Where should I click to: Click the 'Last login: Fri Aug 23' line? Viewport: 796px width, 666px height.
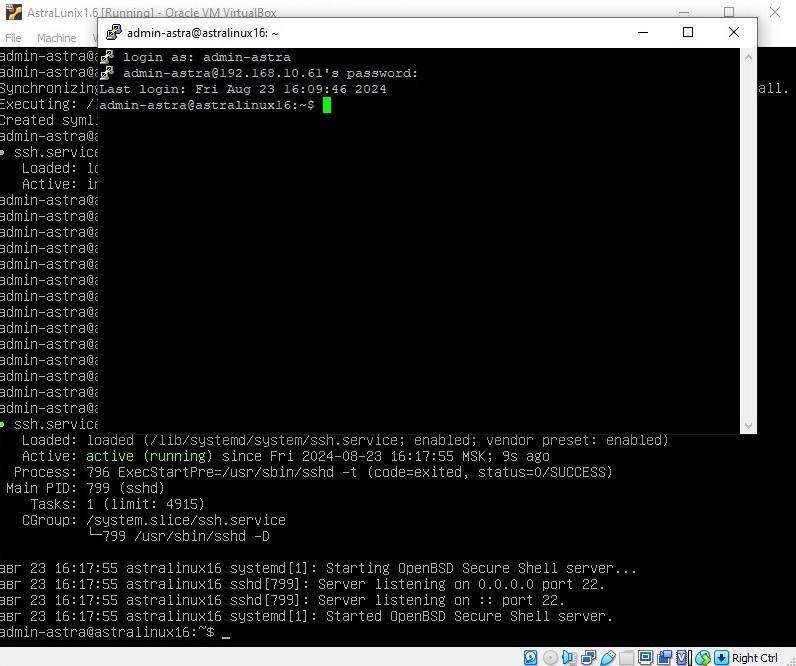(243, 89)
